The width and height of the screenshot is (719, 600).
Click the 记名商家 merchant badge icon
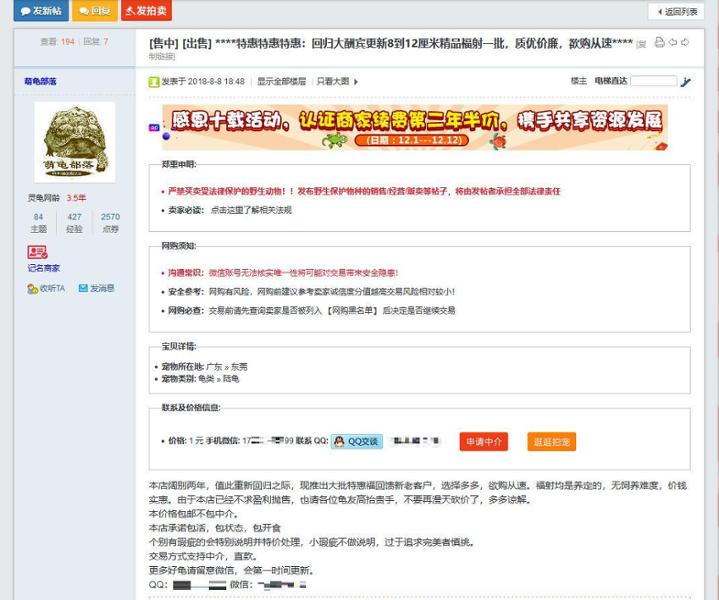tap(38, 252)
